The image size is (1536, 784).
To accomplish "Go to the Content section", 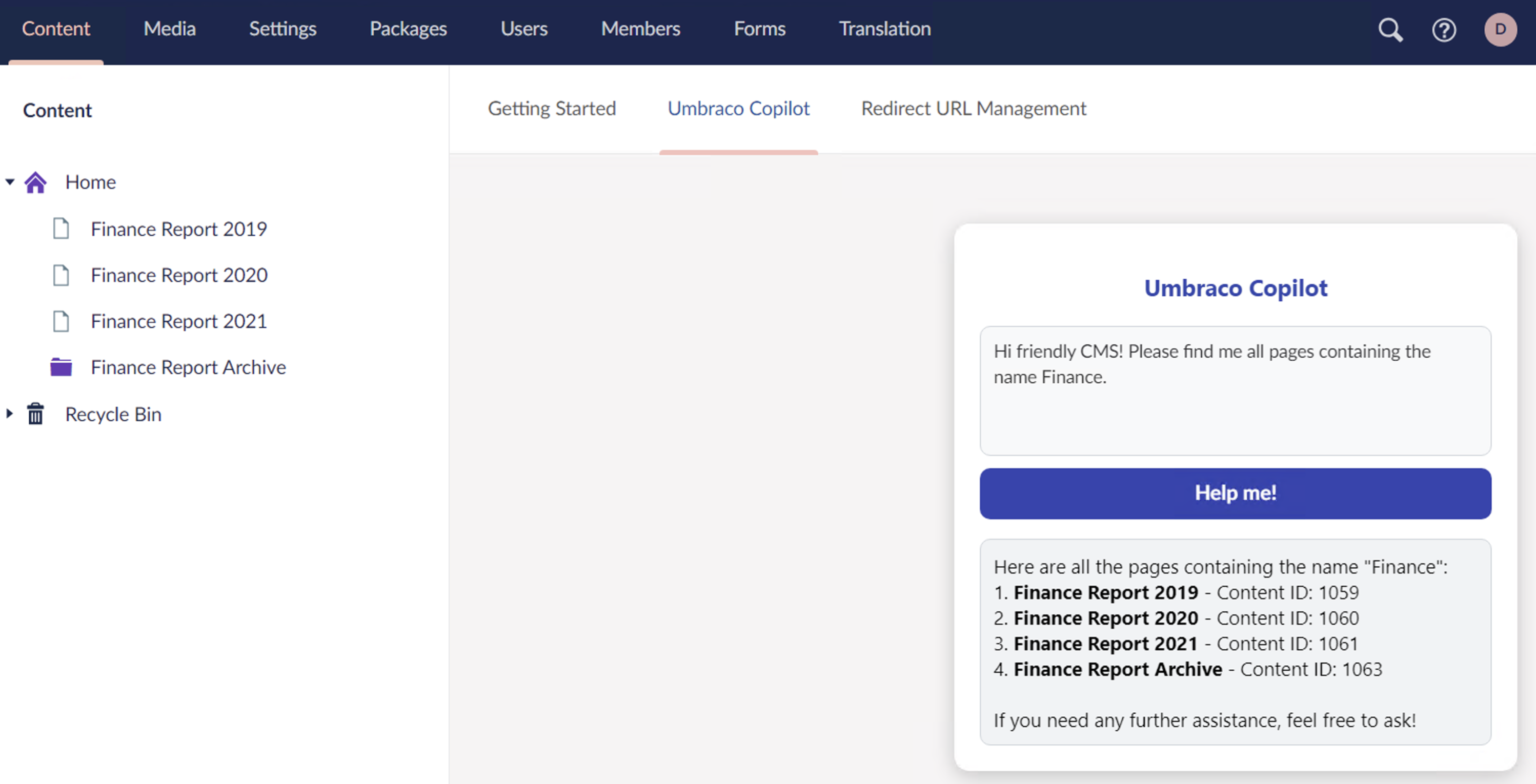I will pos(56,29).
